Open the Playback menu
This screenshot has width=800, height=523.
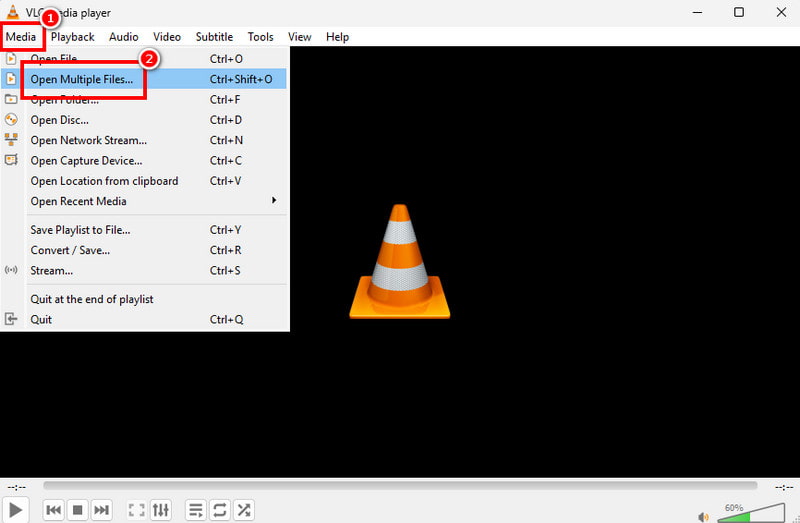pyautogui.click(x=73, y=37)
